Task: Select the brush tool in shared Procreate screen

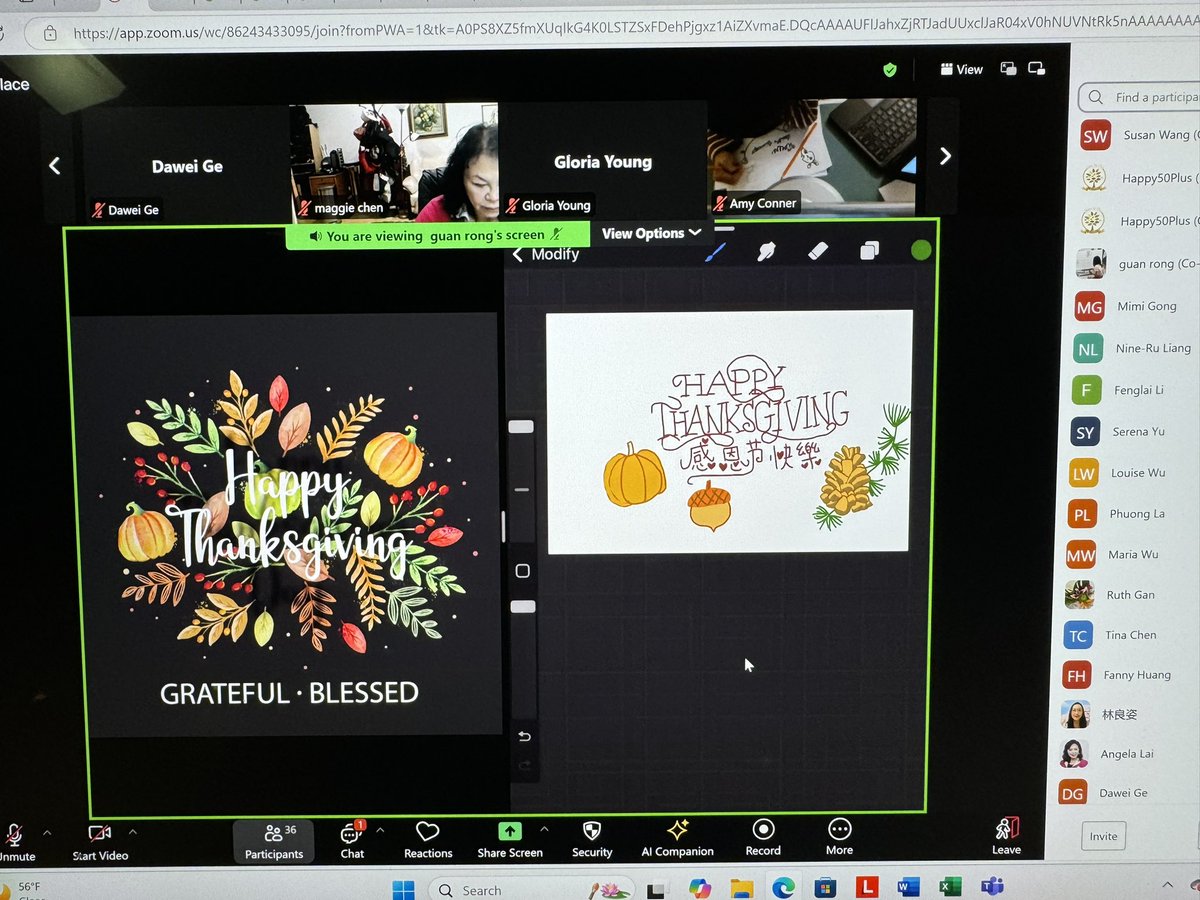Action: pos(715,251)
